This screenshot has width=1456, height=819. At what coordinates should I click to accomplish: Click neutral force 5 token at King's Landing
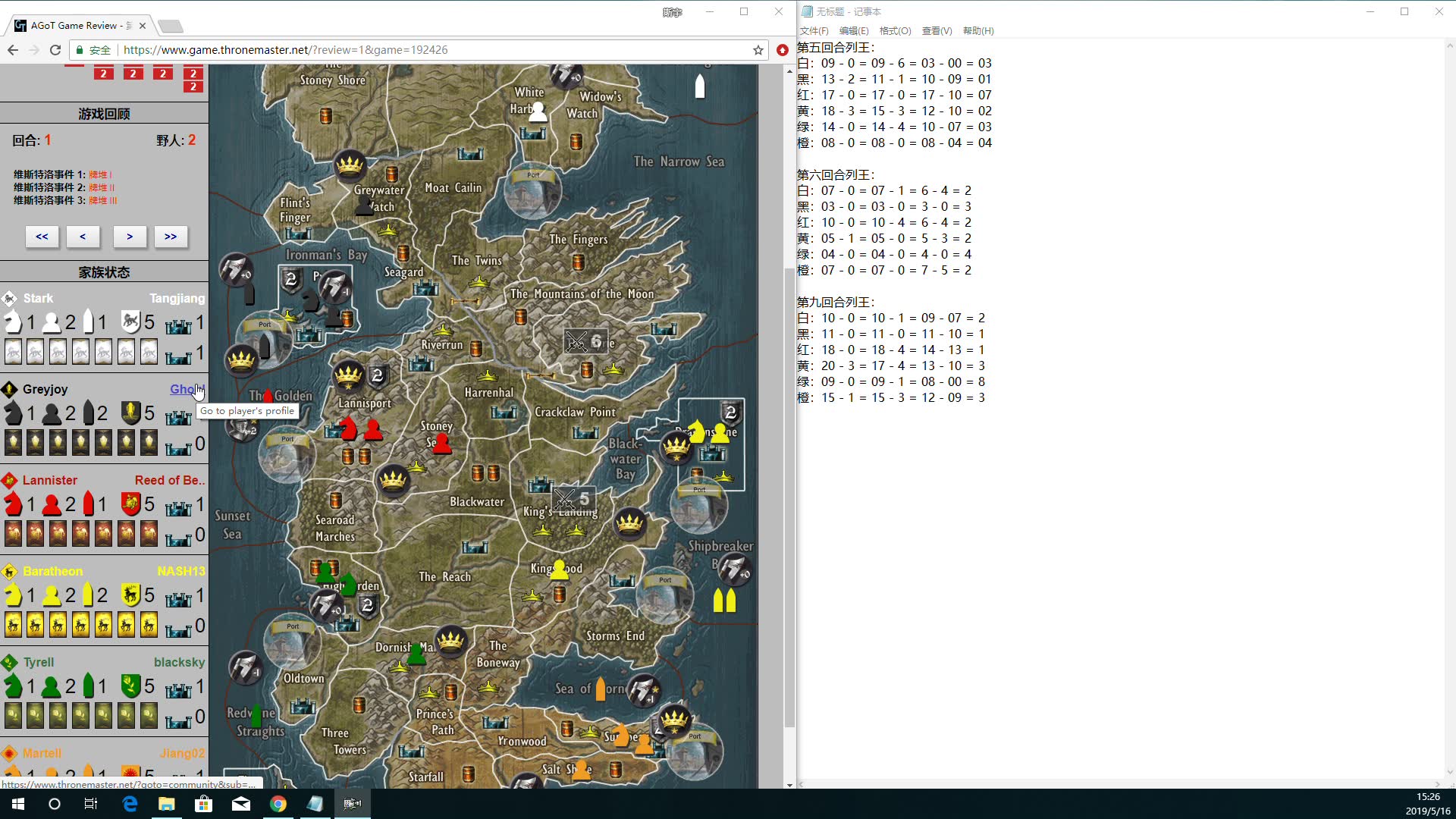click(573, 499)
